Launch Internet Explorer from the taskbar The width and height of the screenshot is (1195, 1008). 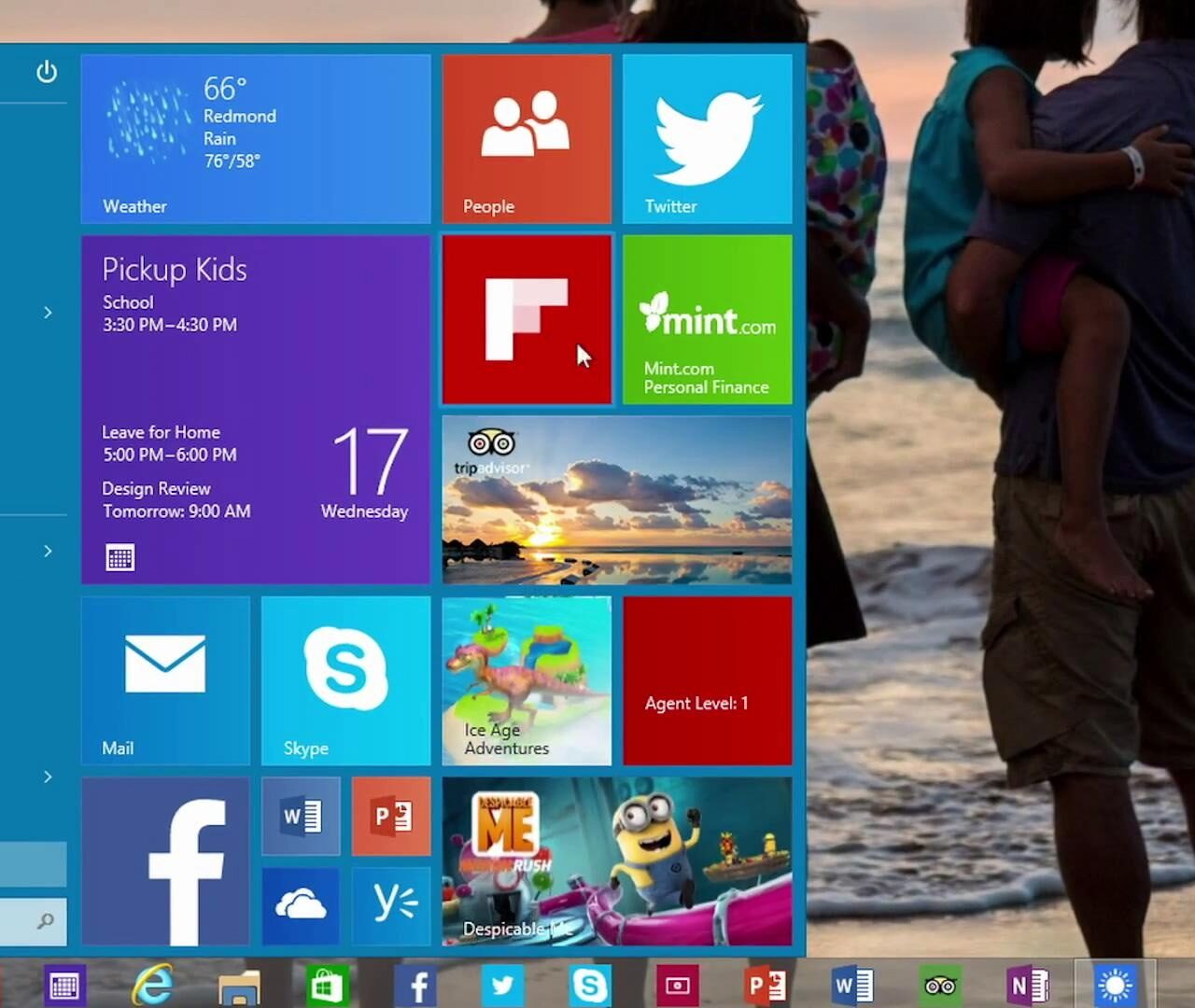tap(152, 986)
